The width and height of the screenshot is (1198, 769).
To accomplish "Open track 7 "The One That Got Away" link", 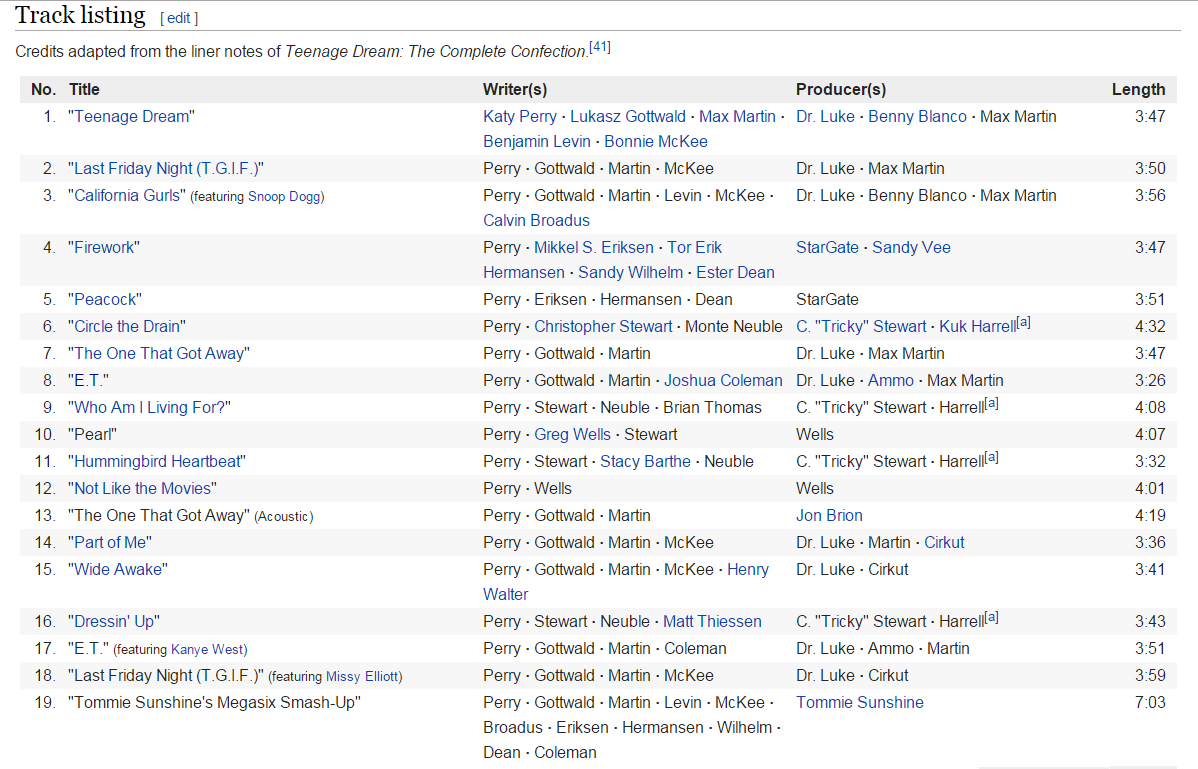I will (159, 354).
